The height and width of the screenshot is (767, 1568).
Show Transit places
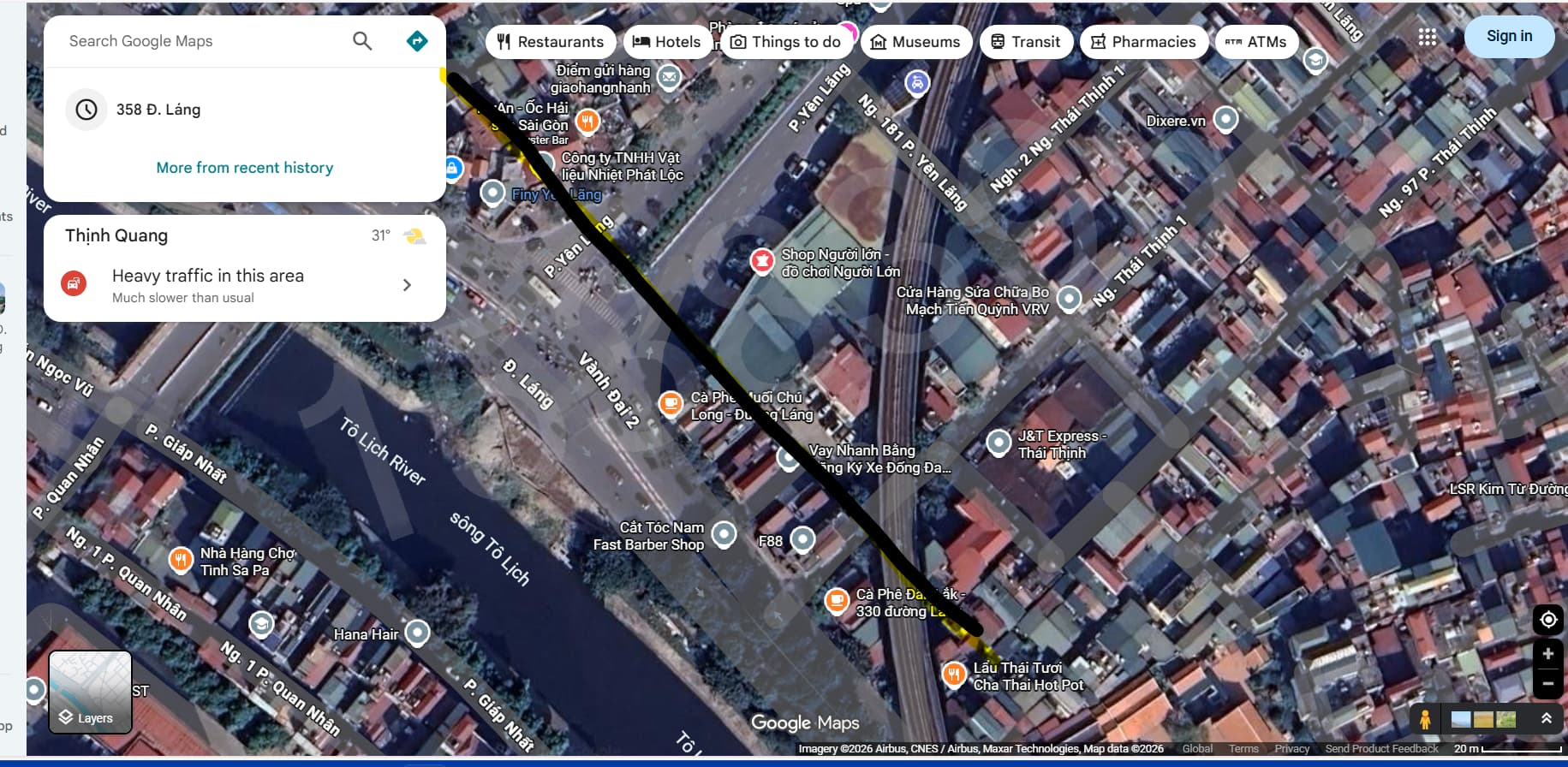coord(1026,42)
